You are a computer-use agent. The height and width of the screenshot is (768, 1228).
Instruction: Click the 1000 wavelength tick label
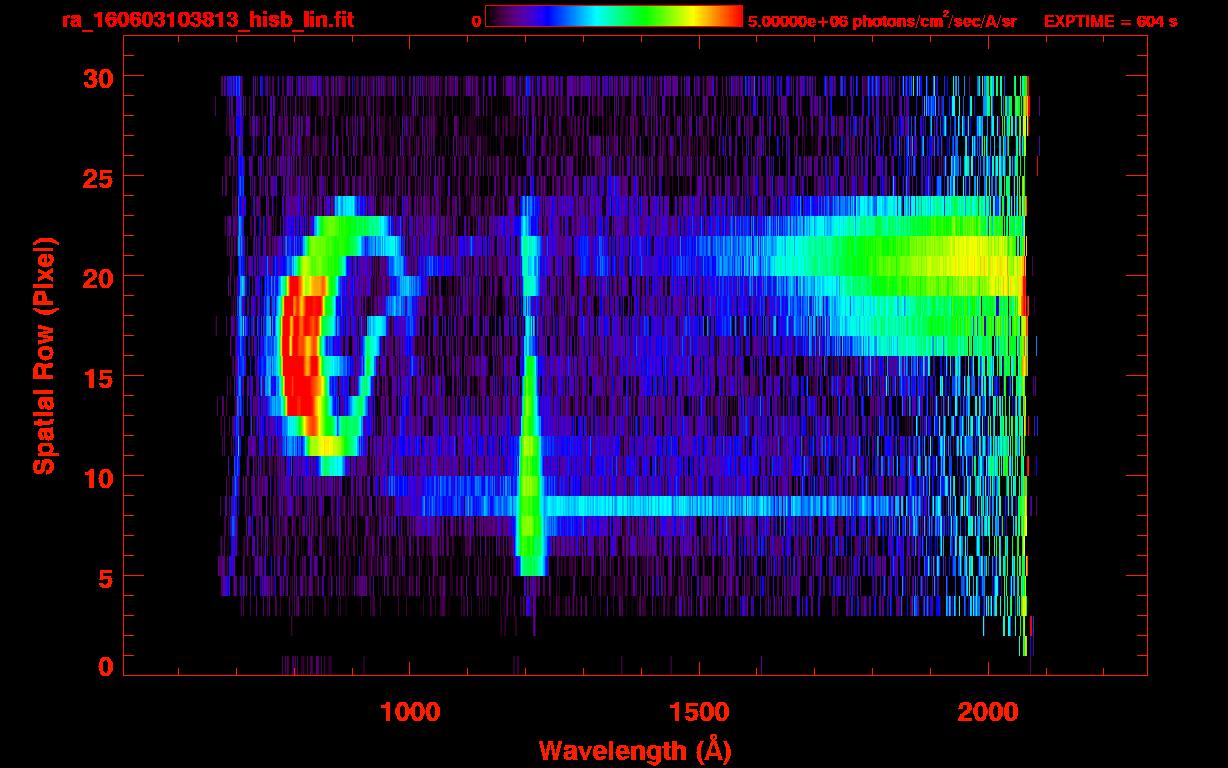pyautogui.click(x=410, y=712)
